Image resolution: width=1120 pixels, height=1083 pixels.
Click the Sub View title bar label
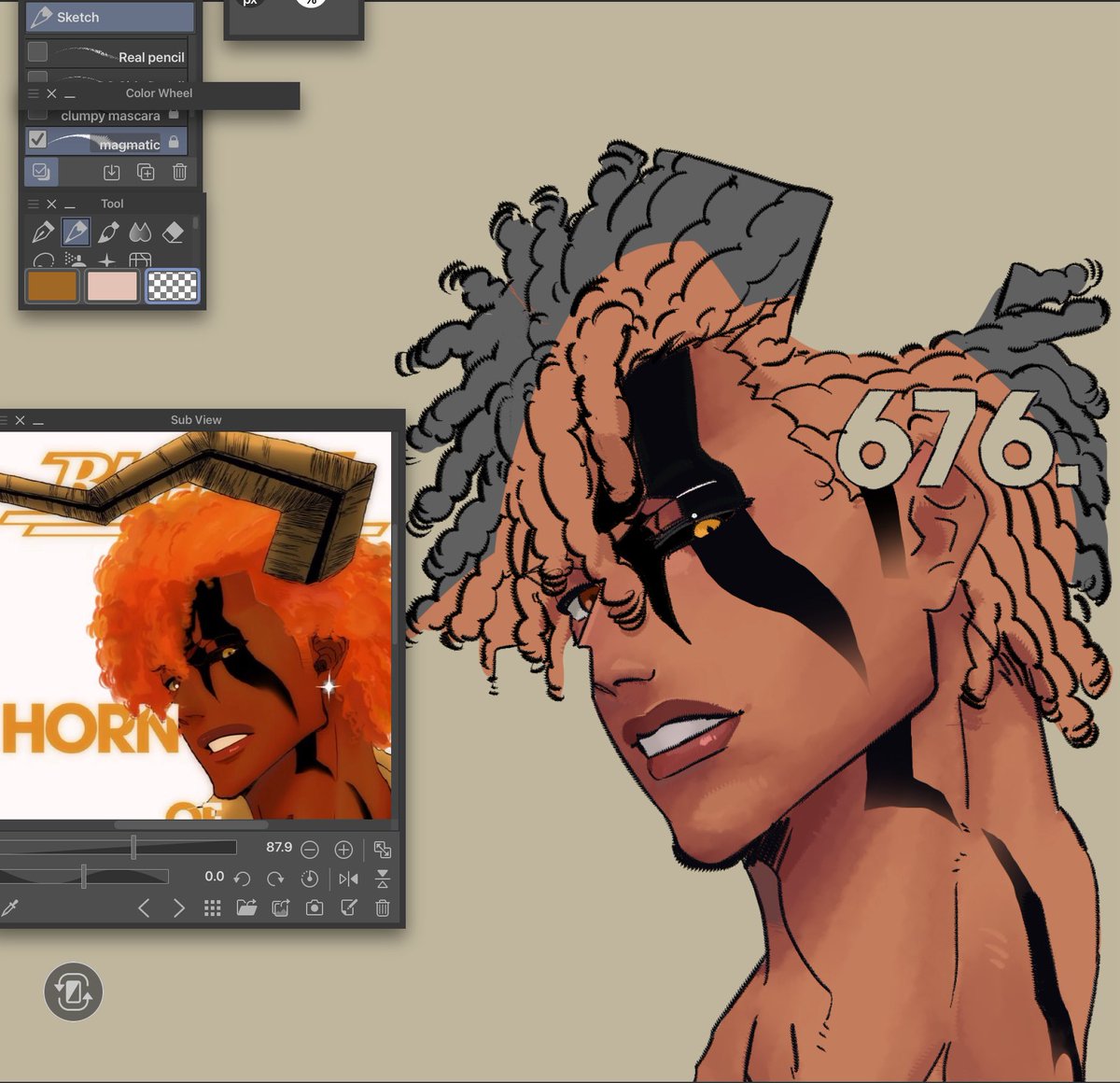point(196,420)
